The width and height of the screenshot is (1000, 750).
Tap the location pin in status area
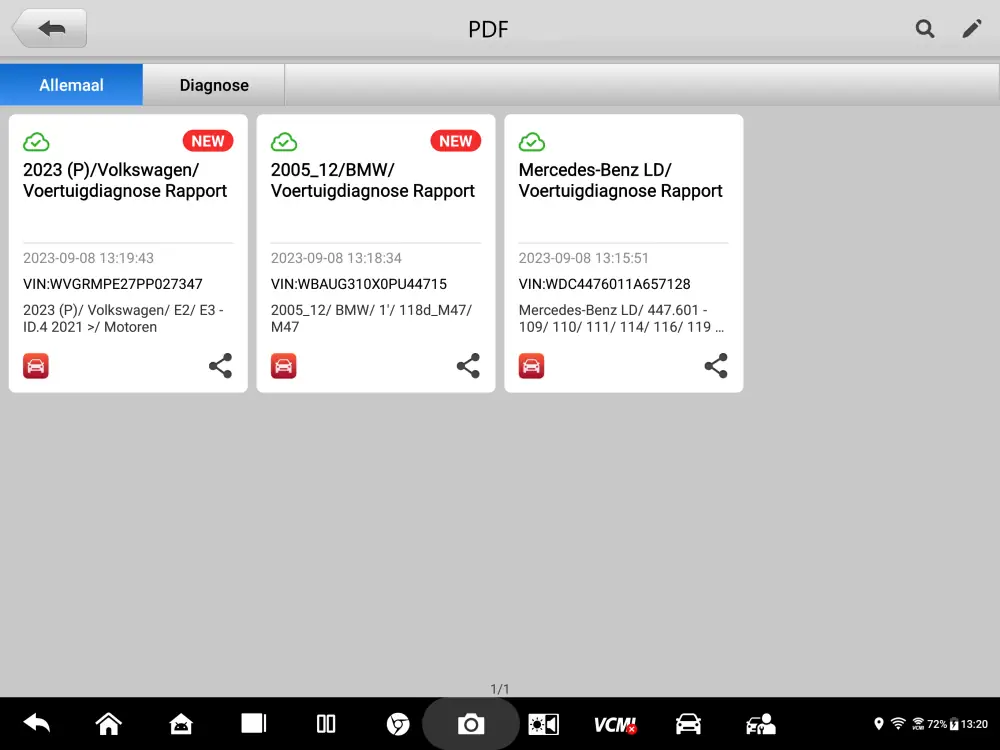point(879,724)
